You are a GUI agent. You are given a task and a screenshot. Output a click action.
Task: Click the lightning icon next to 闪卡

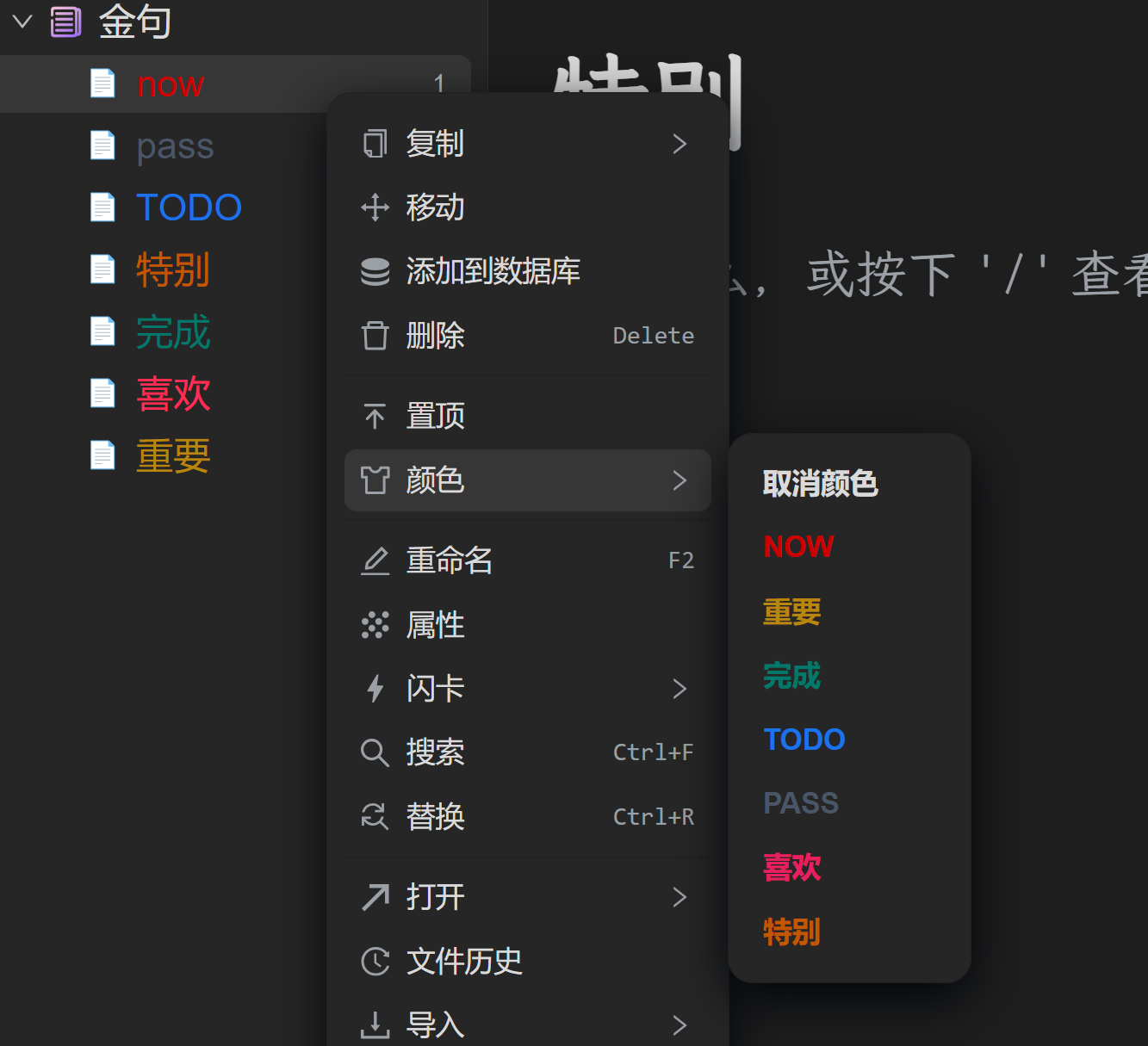(x=375, y=689)
